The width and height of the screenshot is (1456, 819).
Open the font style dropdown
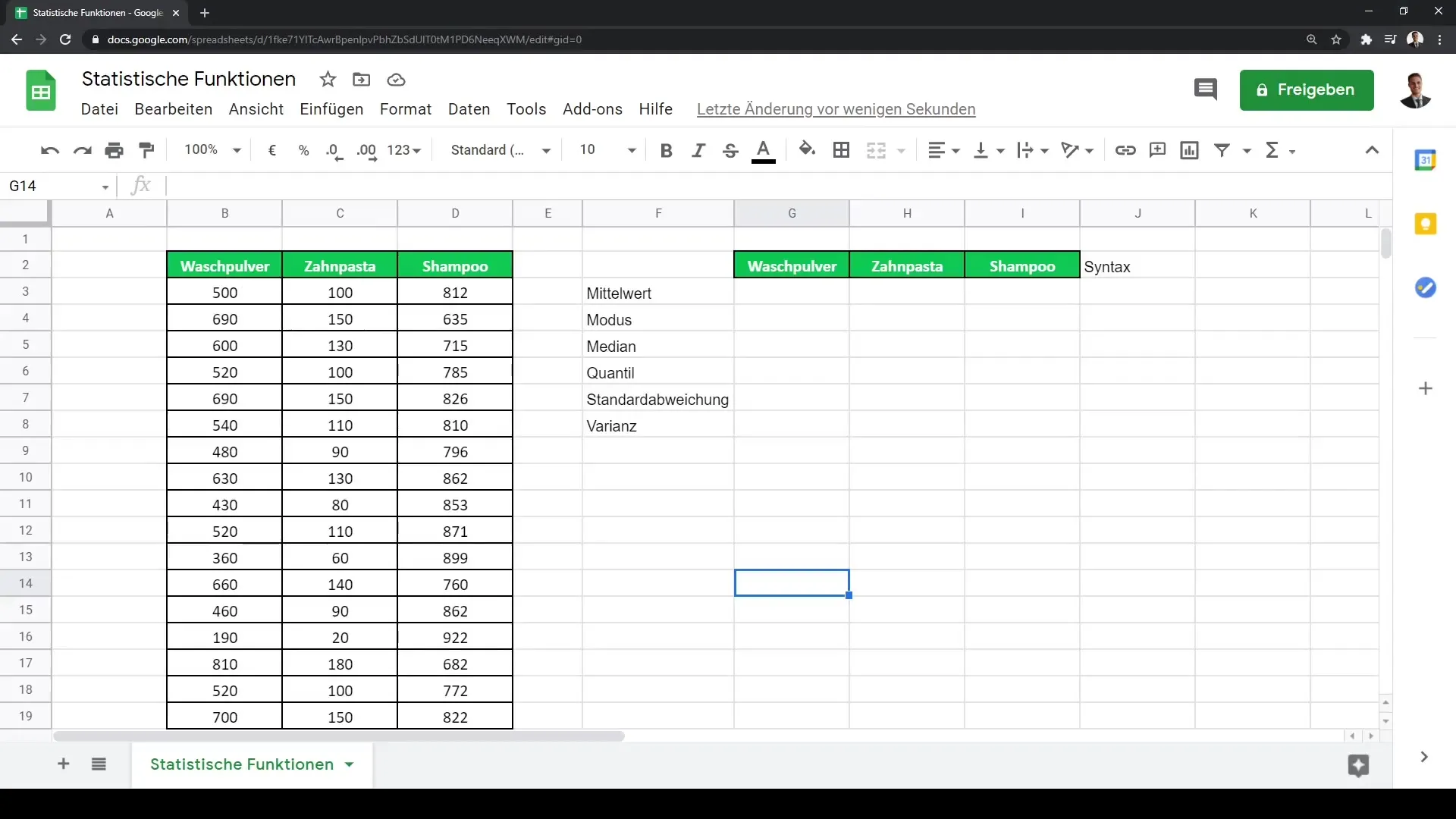click(x=501, y=149)
